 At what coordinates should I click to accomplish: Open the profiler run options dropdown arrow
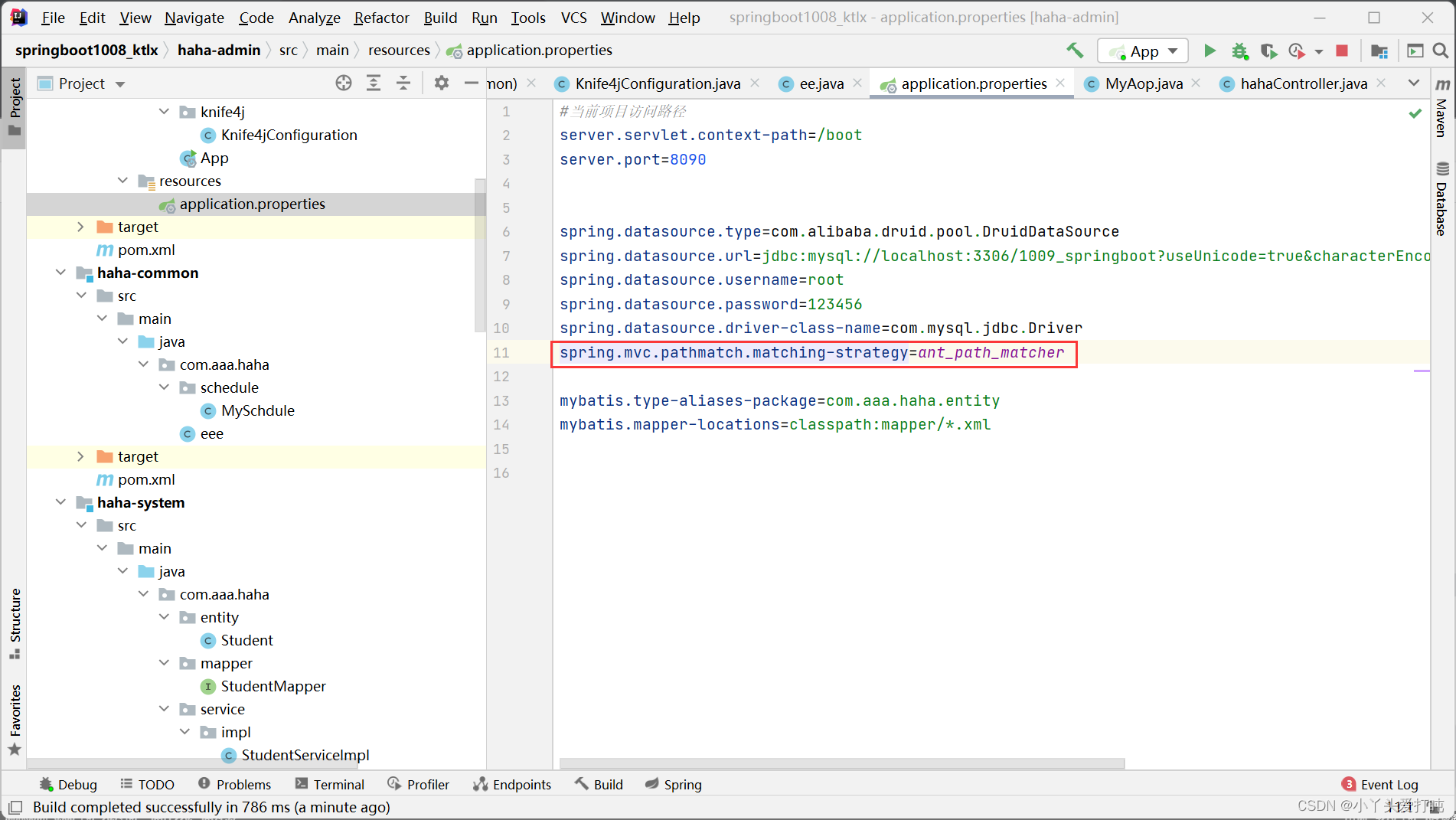tap(1318, 51)
